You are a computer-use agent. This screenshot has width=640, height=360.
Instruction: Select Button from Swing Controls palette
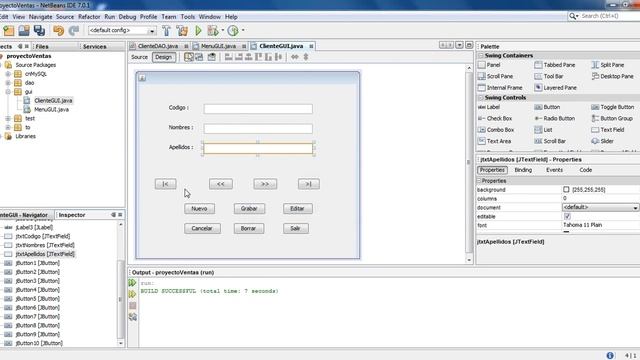point(547,107)
